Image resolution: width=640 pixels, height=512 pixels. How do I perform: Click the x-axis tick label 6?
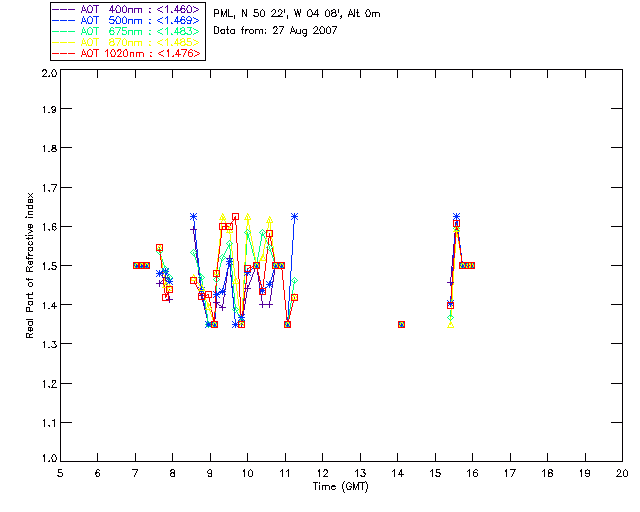pos(98,473)
